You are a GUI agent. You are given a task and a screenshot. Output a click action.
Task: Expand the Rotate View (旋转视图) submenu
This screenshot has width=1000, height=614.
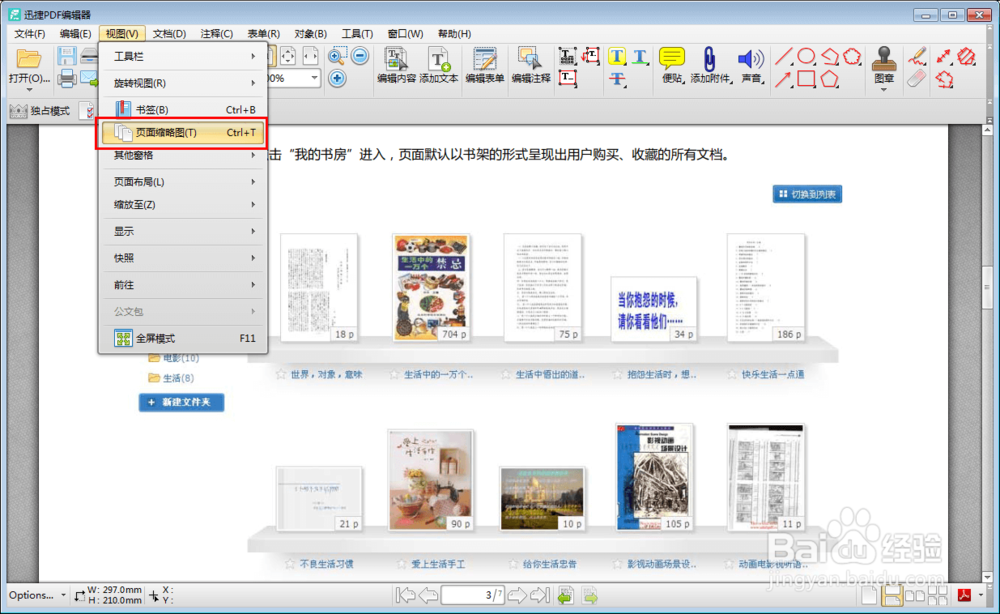(183, 83)
